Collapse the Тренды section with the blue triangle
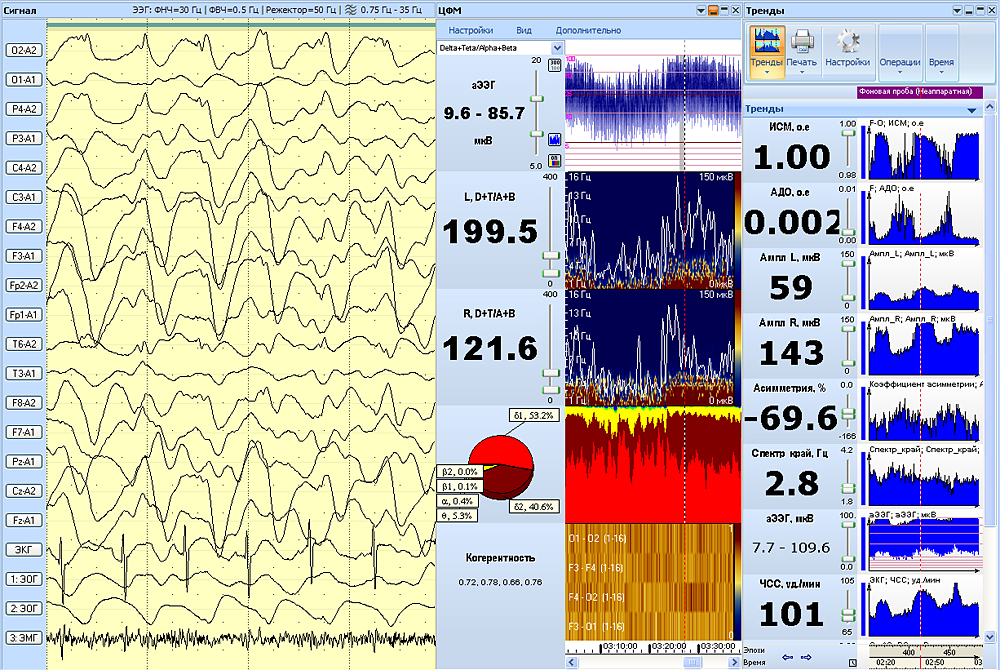Image resolution: width=1000 pixels, height=670 pixels. (972, 110)
